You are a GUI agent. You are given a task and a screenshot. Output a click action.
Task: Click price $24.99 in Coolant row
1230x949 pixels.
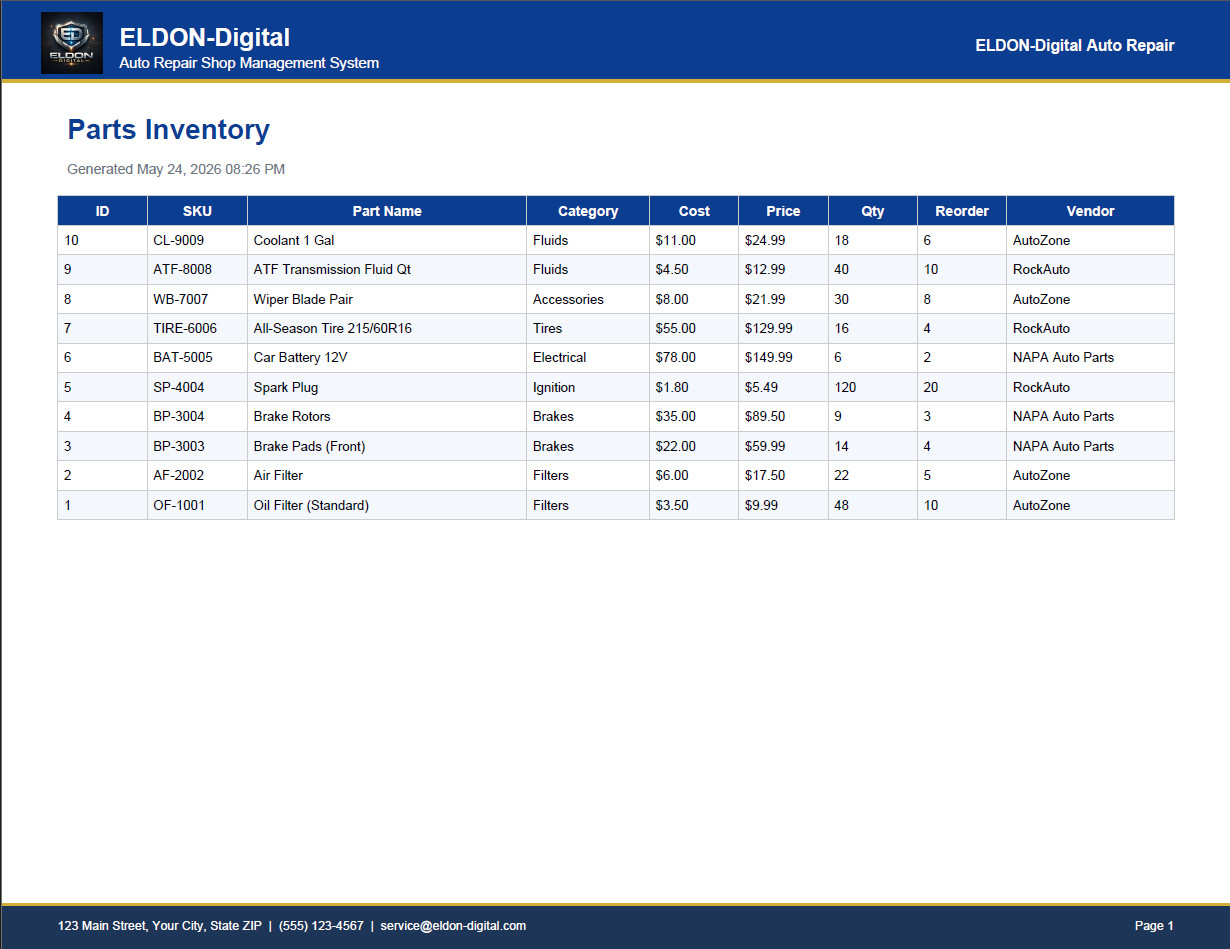point(765,240)
